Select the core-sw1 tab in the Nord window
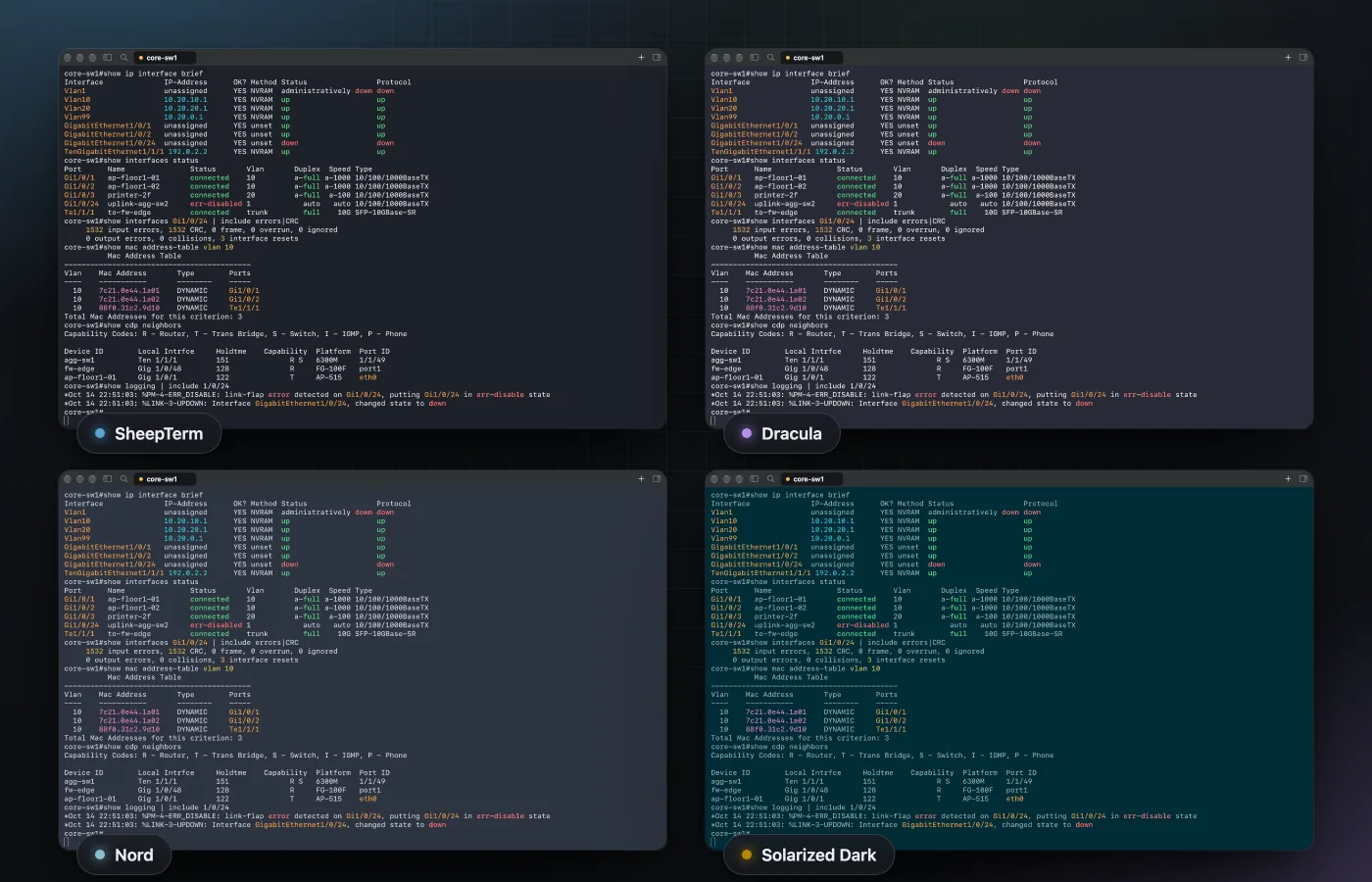1372x882 pixels. click(x=165, y=479)
